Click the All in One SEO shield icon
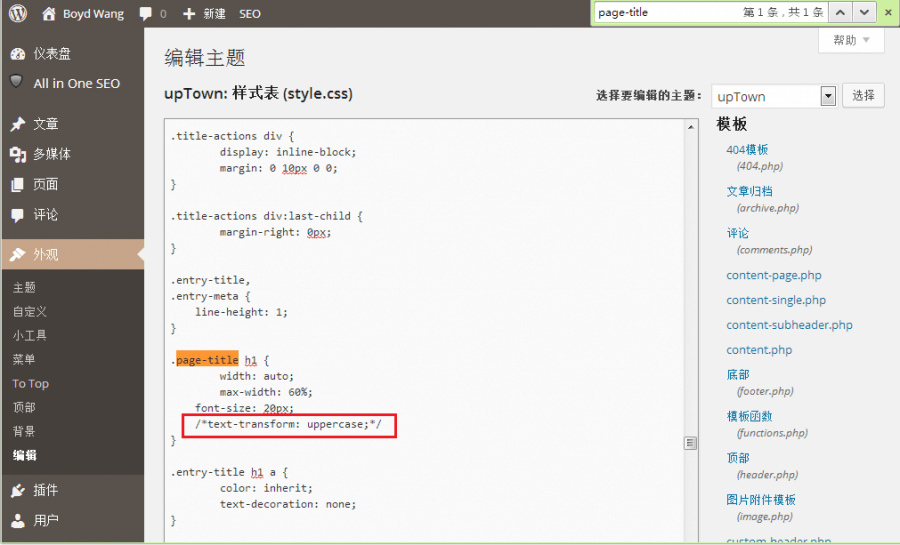Viewport: 900px width, 545px height. 17,82
